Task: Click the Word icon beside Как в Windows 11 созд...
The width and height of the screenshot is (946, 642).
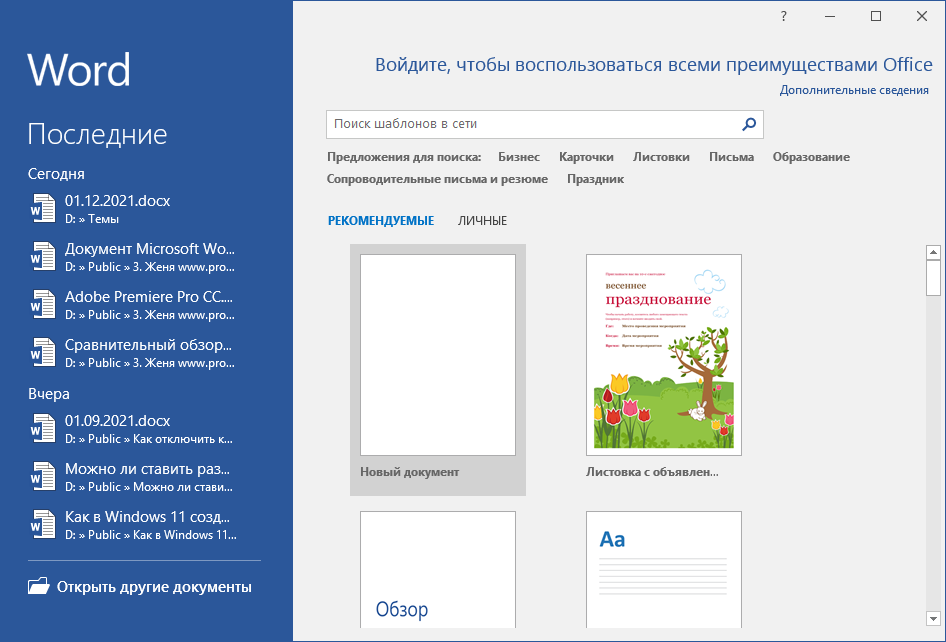Action: coord(43,525)
